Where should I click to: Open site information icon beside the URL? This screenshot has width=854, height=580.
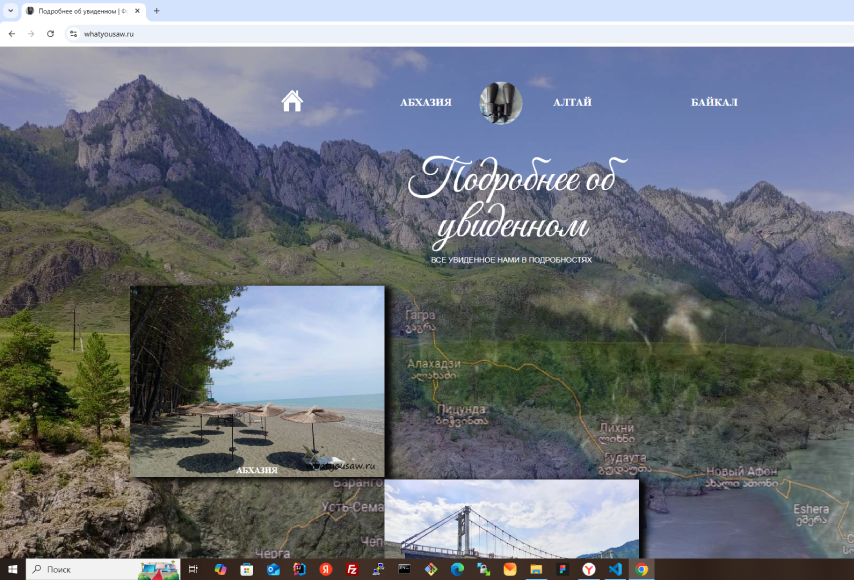pyautogui.click(x=73, y=34)
